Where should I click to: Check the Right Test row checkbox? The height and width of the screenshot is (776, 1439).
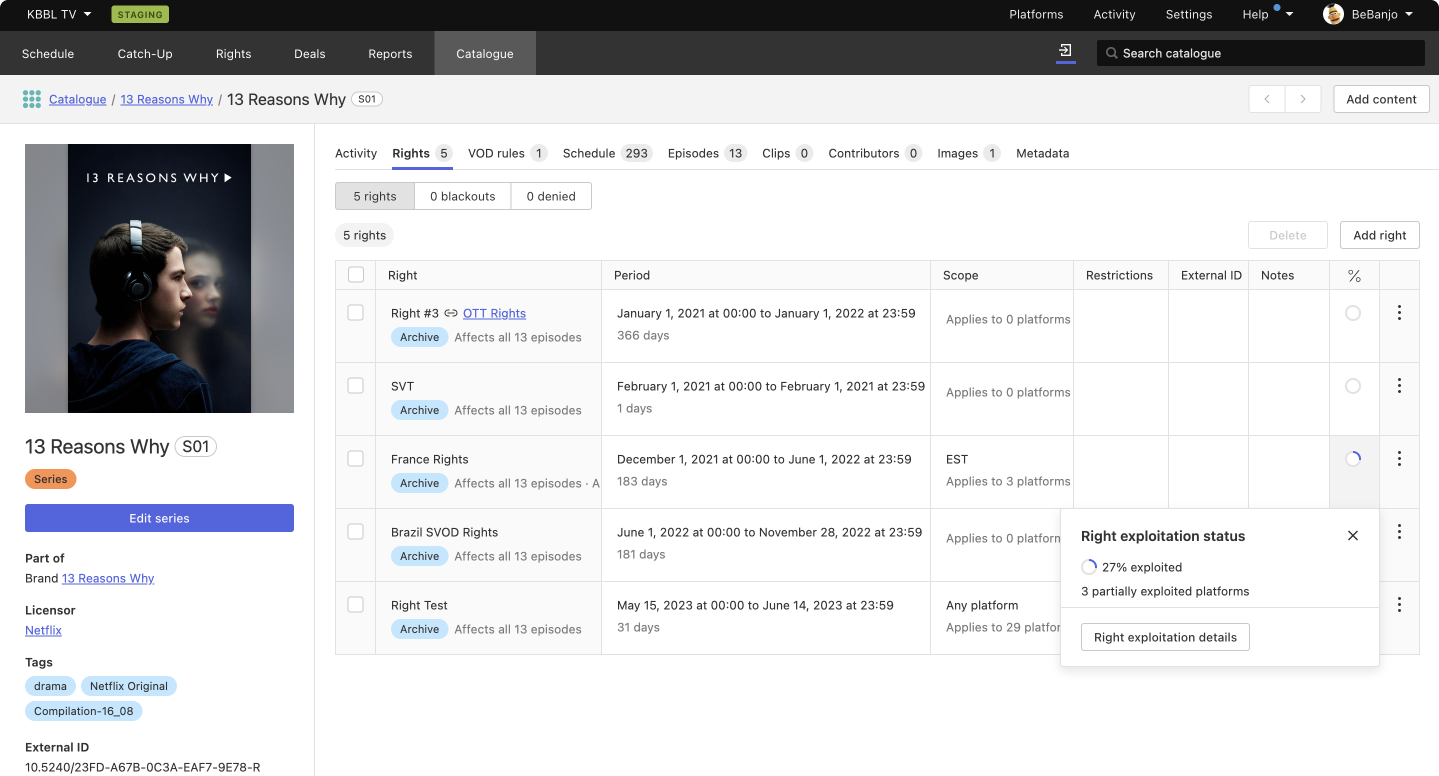coord(355,605)
